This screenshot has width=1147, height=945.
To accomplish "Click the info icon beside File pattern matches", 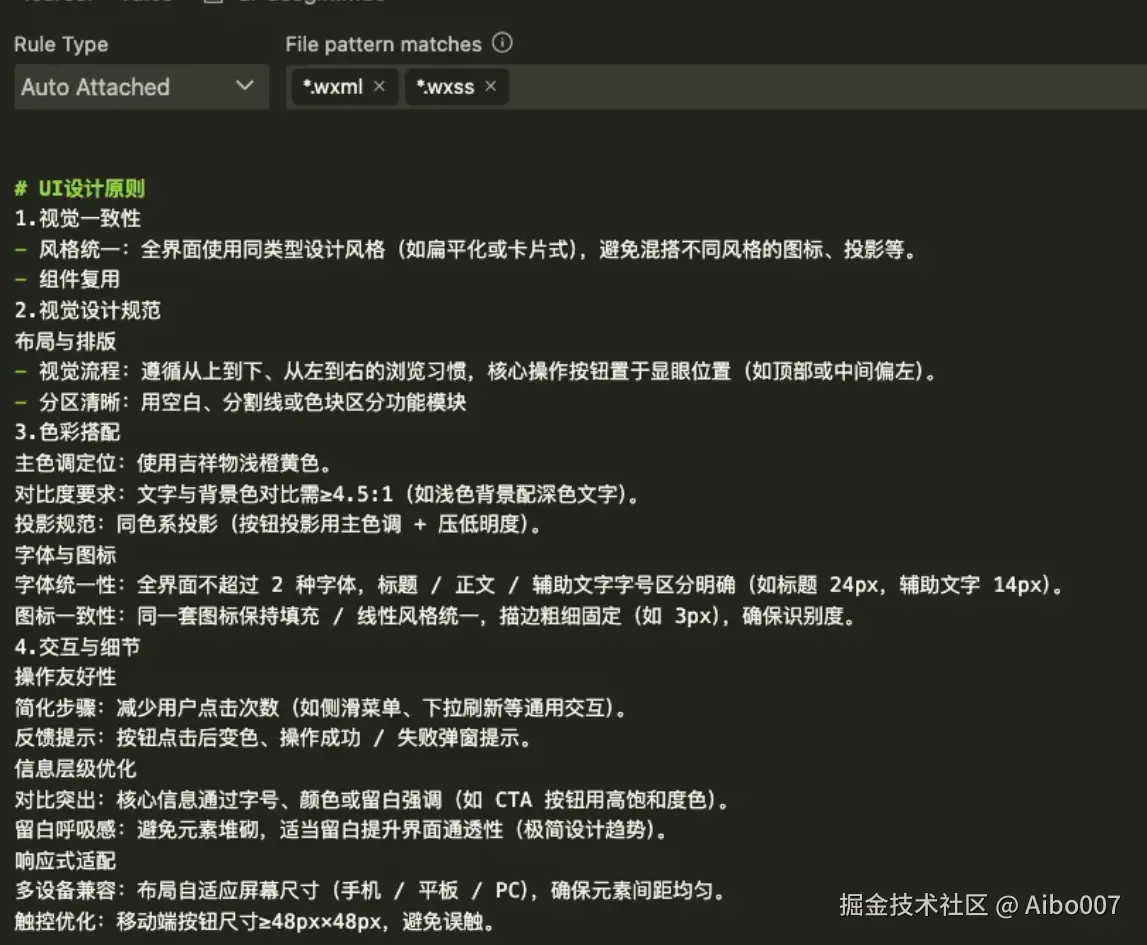I will click(x=502, y=43).
